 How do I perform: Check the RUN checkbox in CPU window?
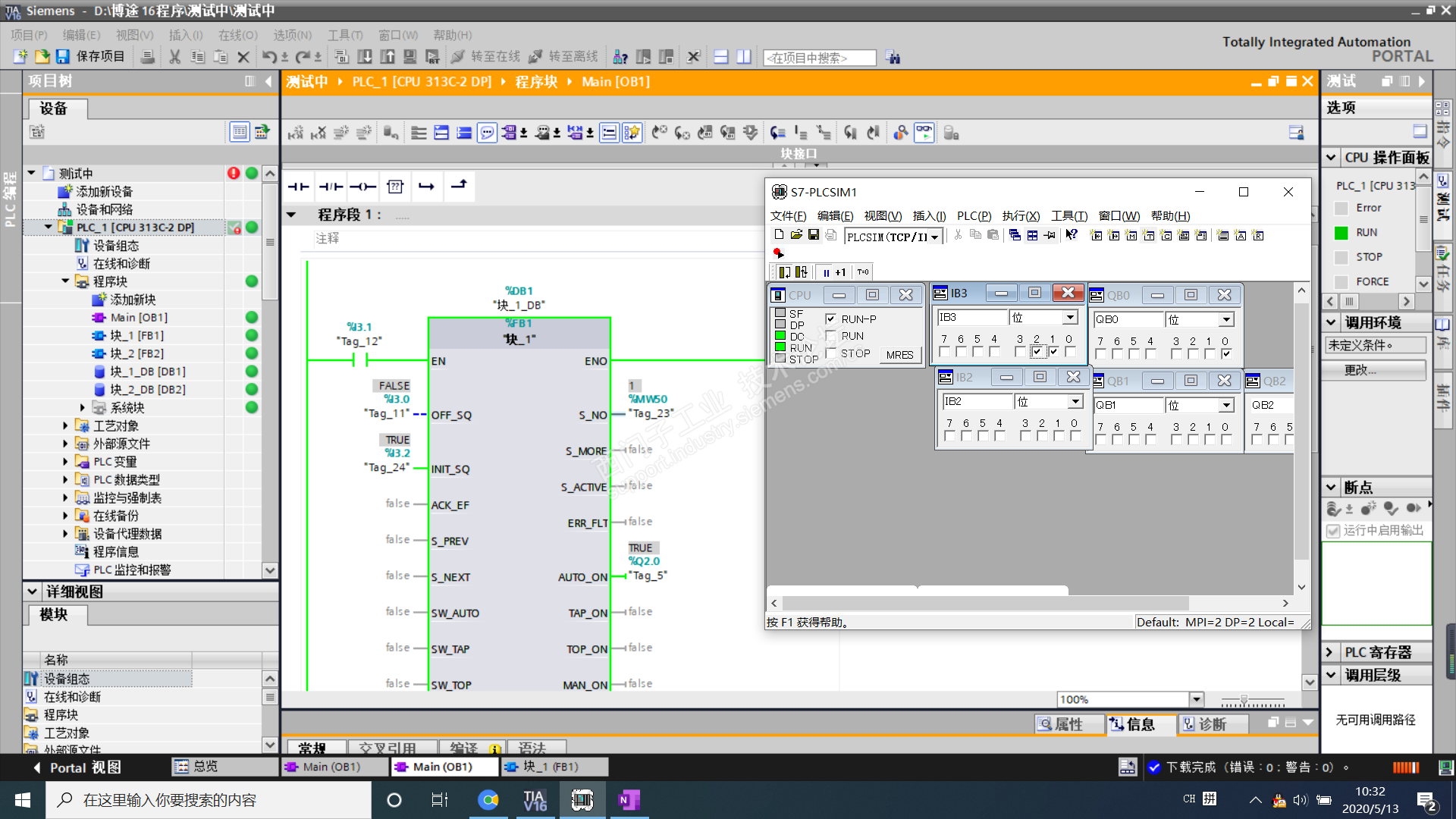(x=831, y=336)
